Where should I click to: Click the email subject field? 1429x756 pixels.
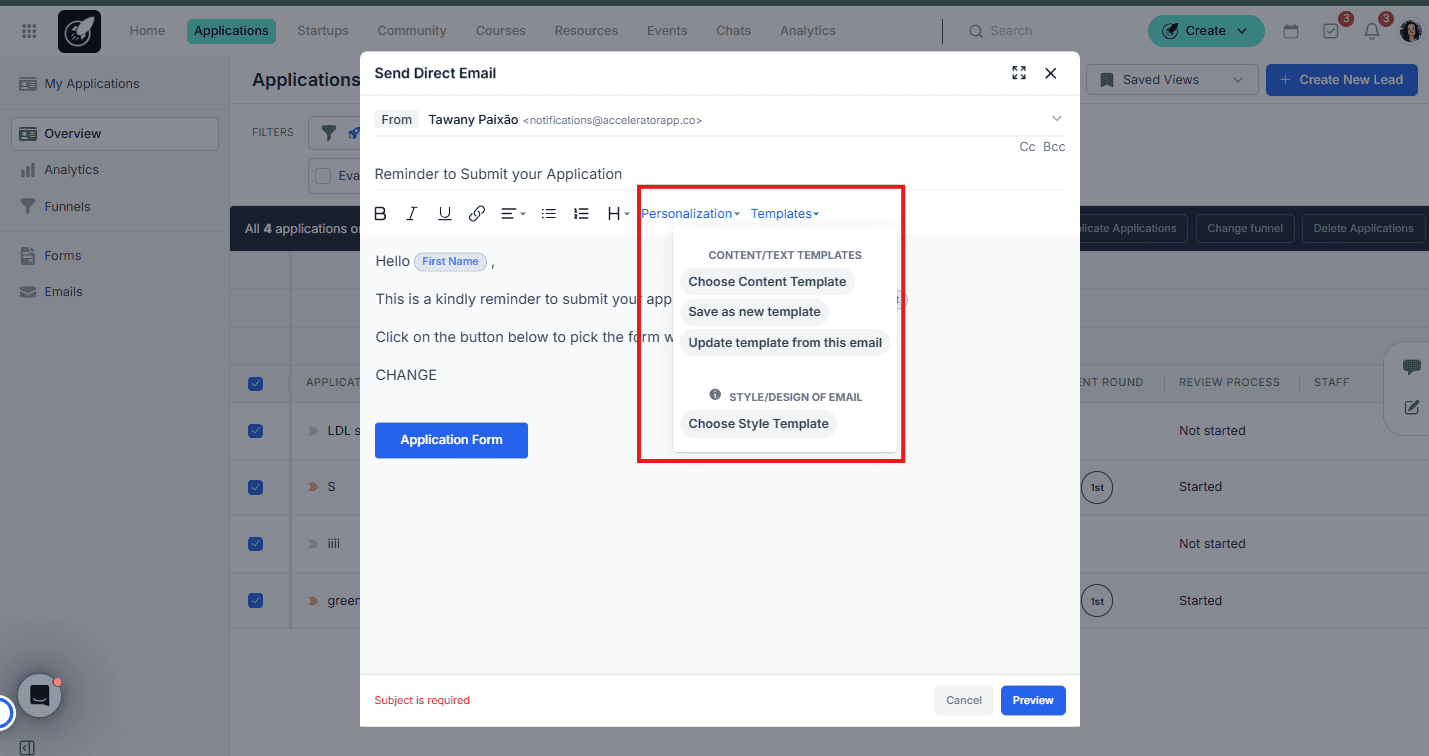pyautogui.click(x=720, y=174)
